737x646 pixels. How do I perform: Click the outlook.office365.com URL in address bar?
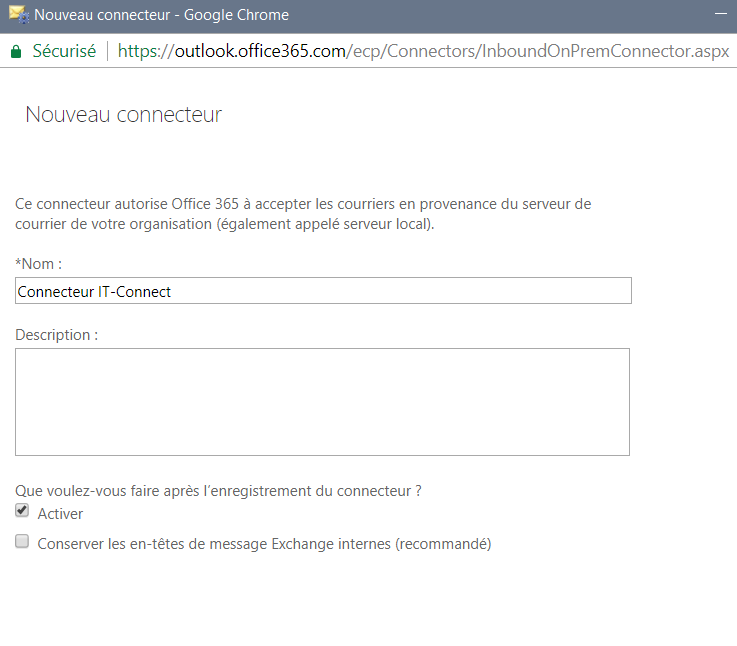coord(423,51)
